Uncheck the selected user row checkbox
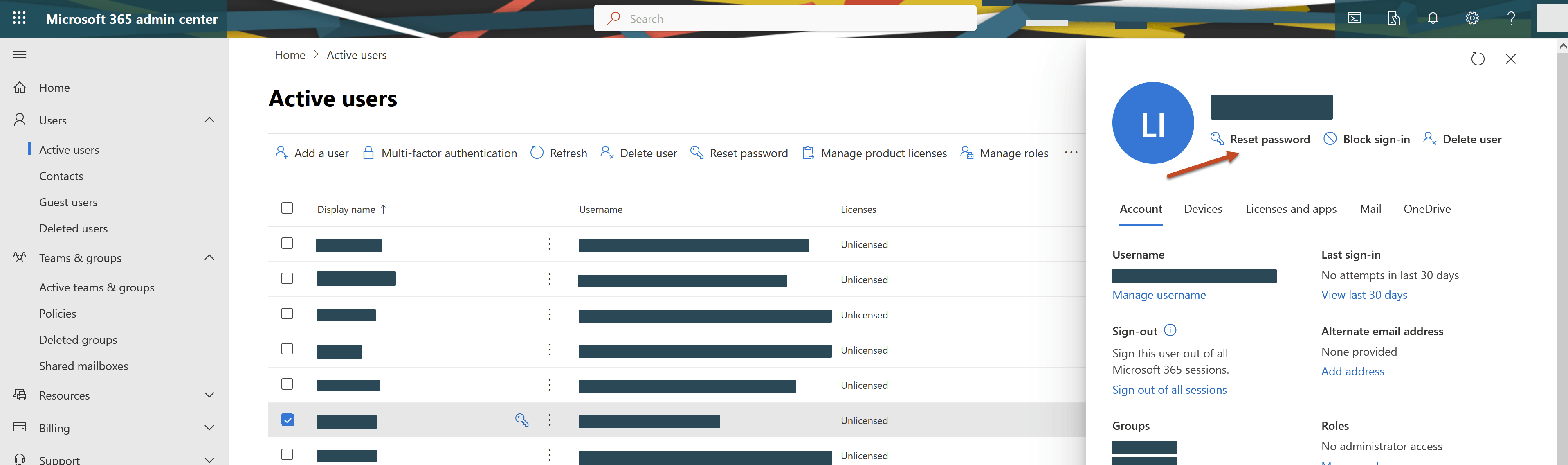The height and width of the screenshot is (465, 1568). pyautogui.click(x=288, y=420)
